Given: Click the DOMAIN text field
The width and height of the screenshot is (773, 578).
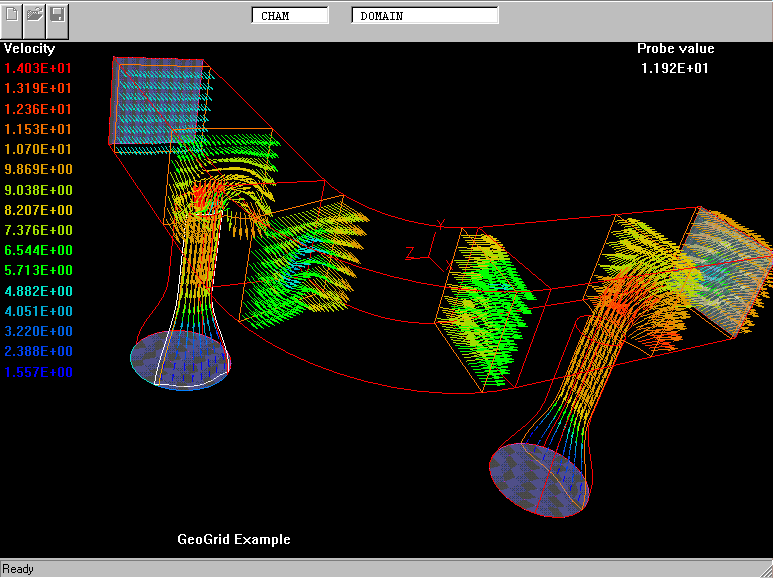Looking at the screenshot, I should coord(425,16).
